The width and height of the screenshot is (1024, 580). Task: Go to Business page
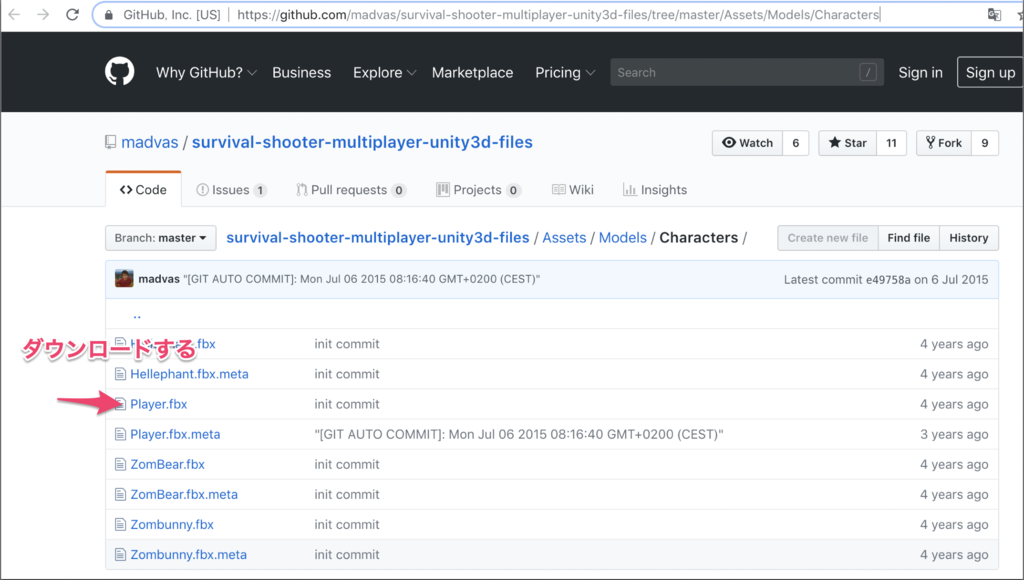[x=302, y=72]
